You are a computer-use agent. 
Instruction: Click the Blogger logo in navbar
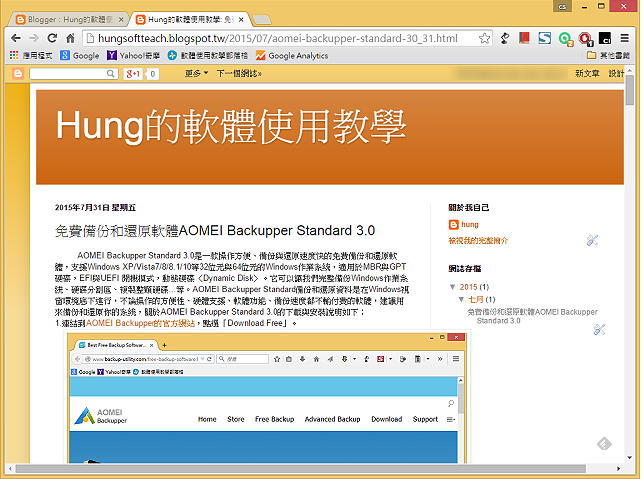18,74
